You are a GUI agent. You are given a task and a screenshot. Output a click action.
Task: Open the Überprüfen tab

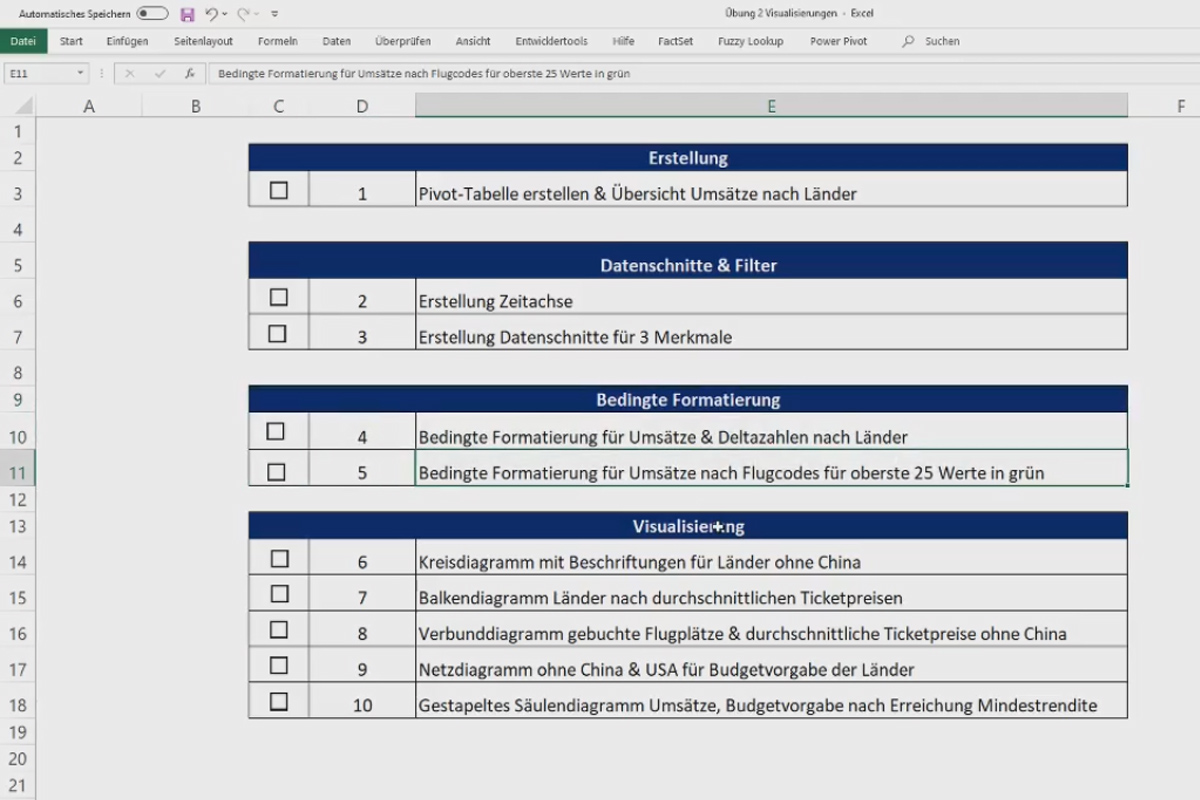pos(403,41)
